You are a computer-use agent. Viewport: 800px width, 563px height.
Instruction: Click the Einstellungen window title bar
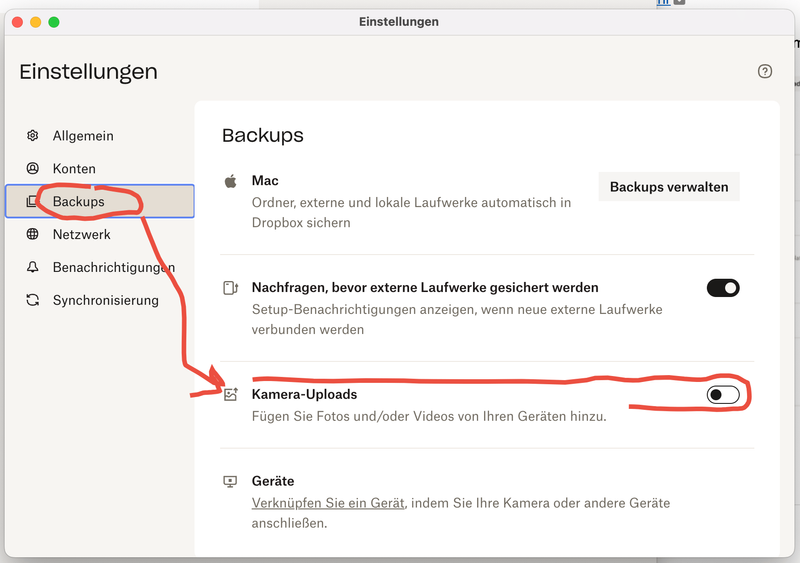point(398,21)
